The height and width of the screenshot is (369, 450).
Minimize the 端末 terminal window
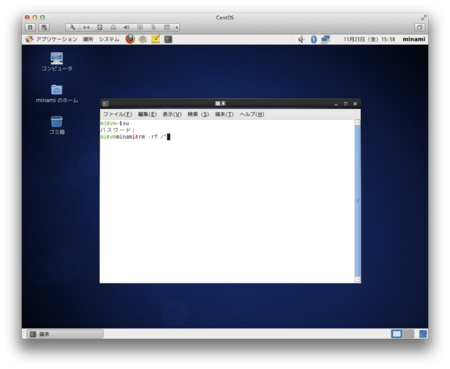(x=336, y=104)
